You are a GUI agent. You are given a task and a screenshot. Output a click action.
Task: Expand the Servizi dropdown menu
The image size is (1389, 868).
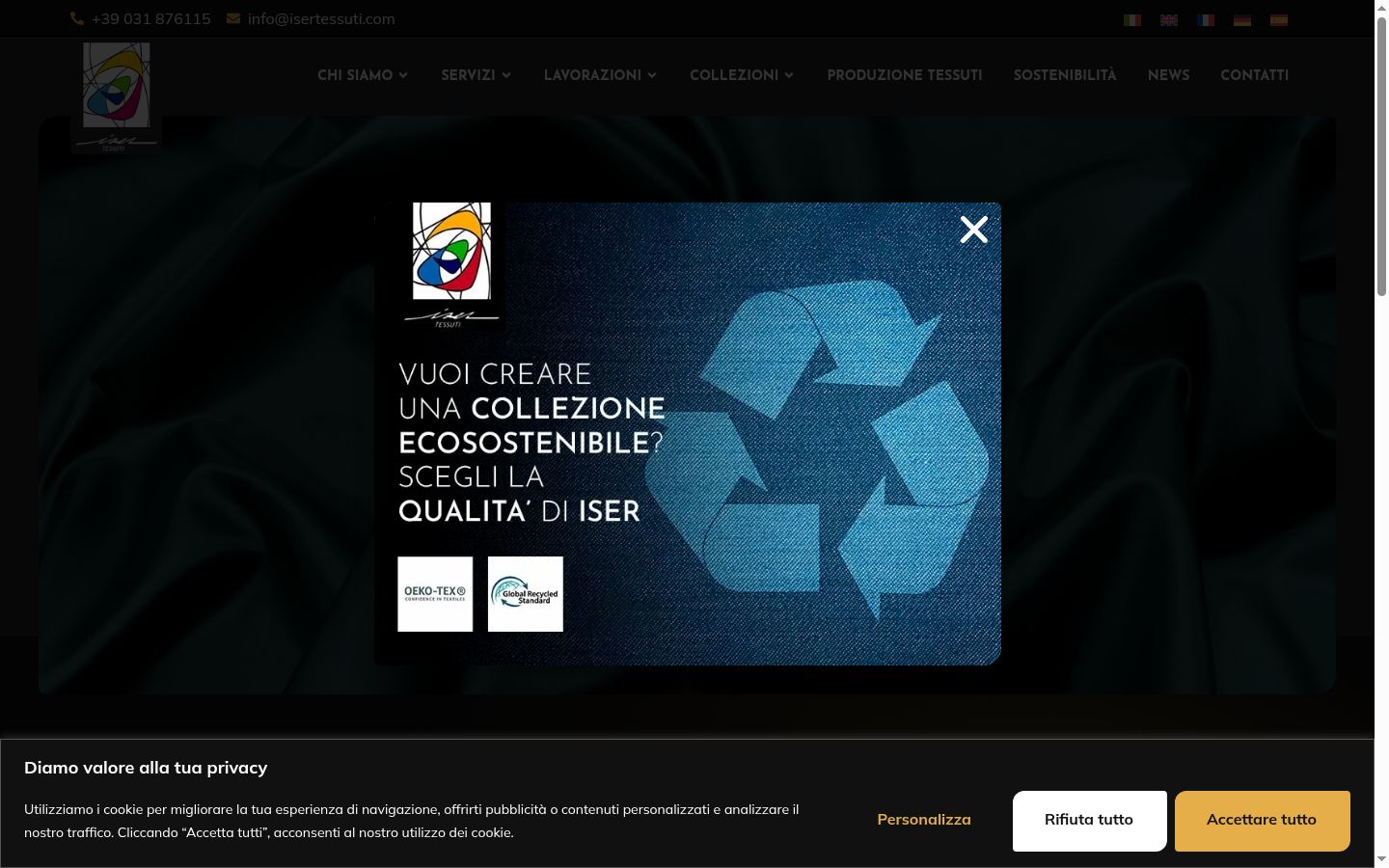pos(477,75)
